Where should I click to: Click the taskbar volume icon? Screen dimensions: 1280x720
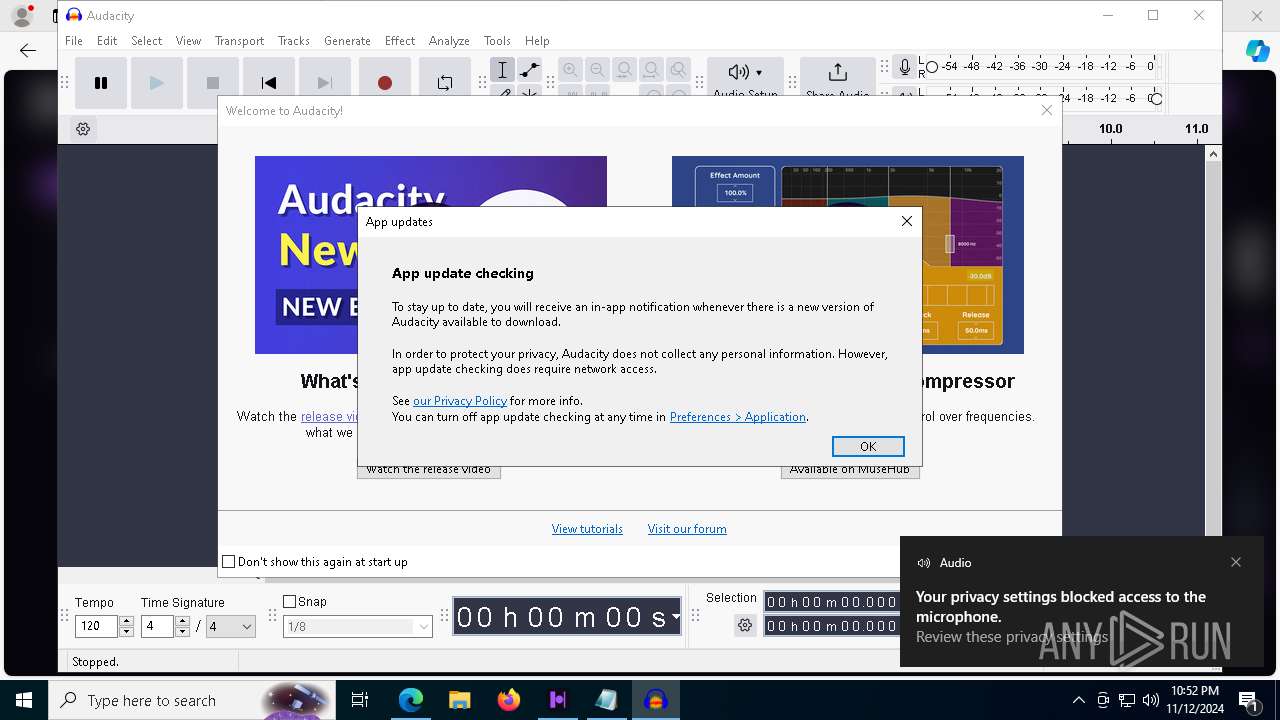(x=1151, y=700)
